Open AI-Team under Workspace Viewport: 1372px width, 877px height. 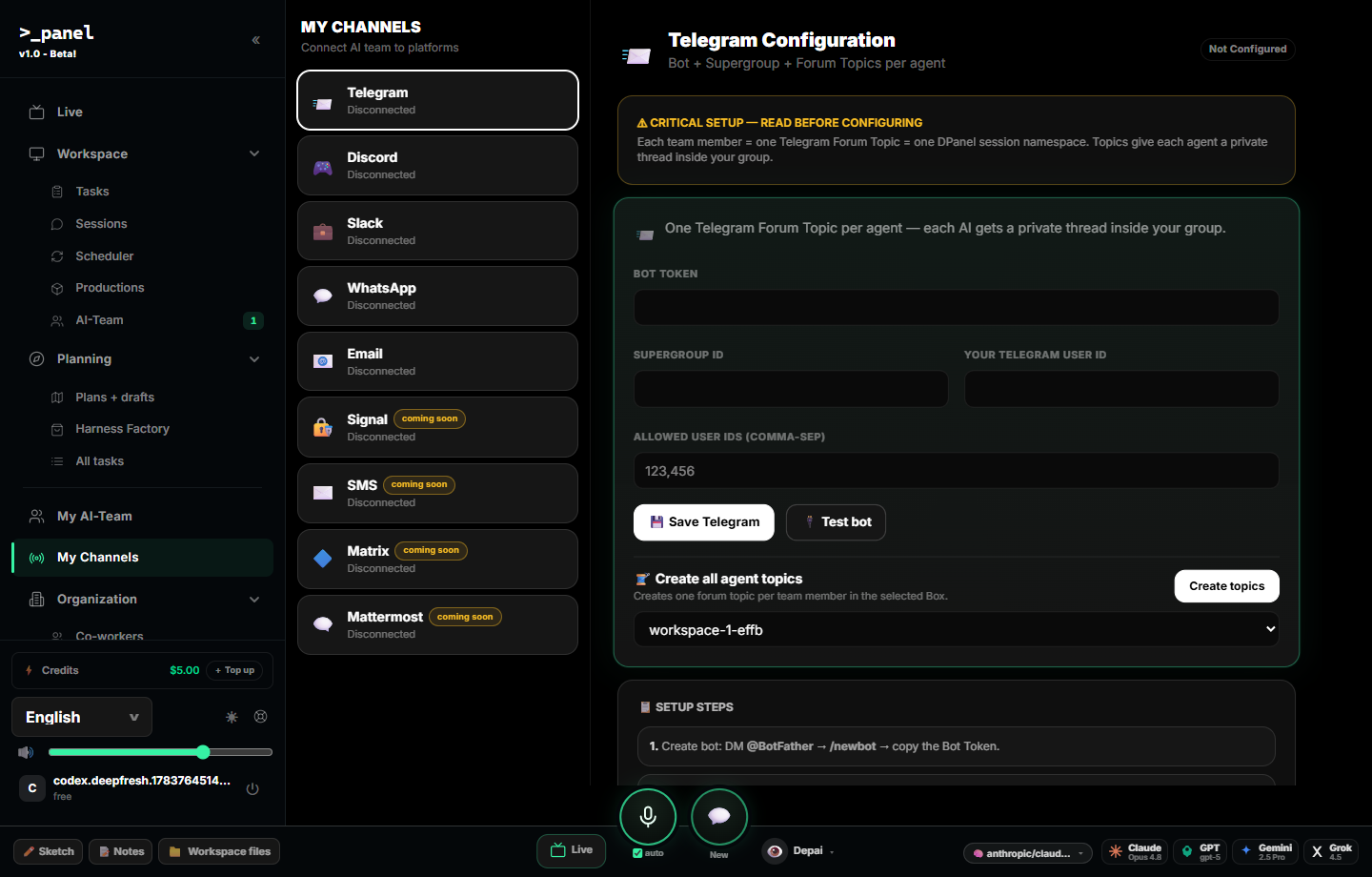coord(99,320)
